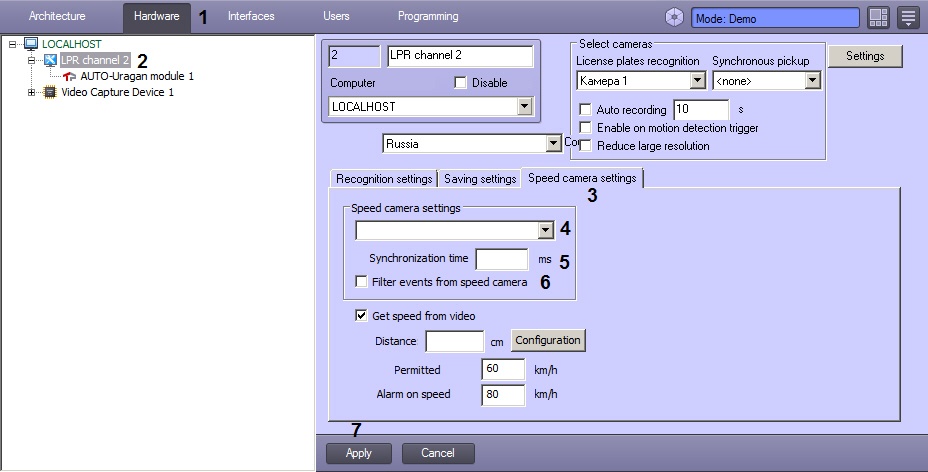Check Reduce large resolution option

(585, 146)
